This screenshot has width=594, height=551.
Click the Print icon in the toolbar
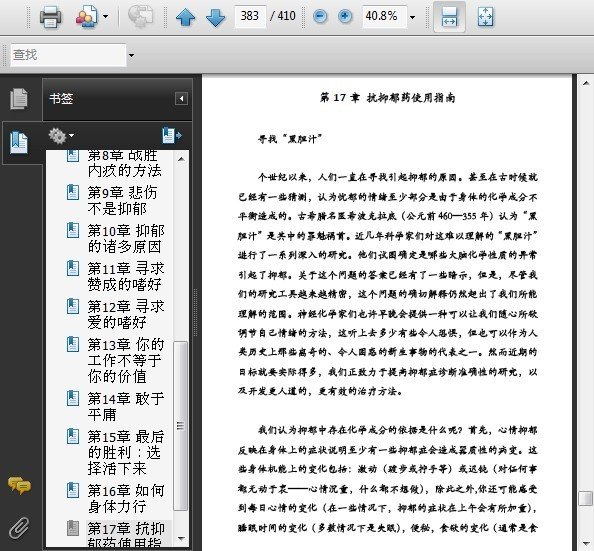pyautogui.click(x=51, y=17)
